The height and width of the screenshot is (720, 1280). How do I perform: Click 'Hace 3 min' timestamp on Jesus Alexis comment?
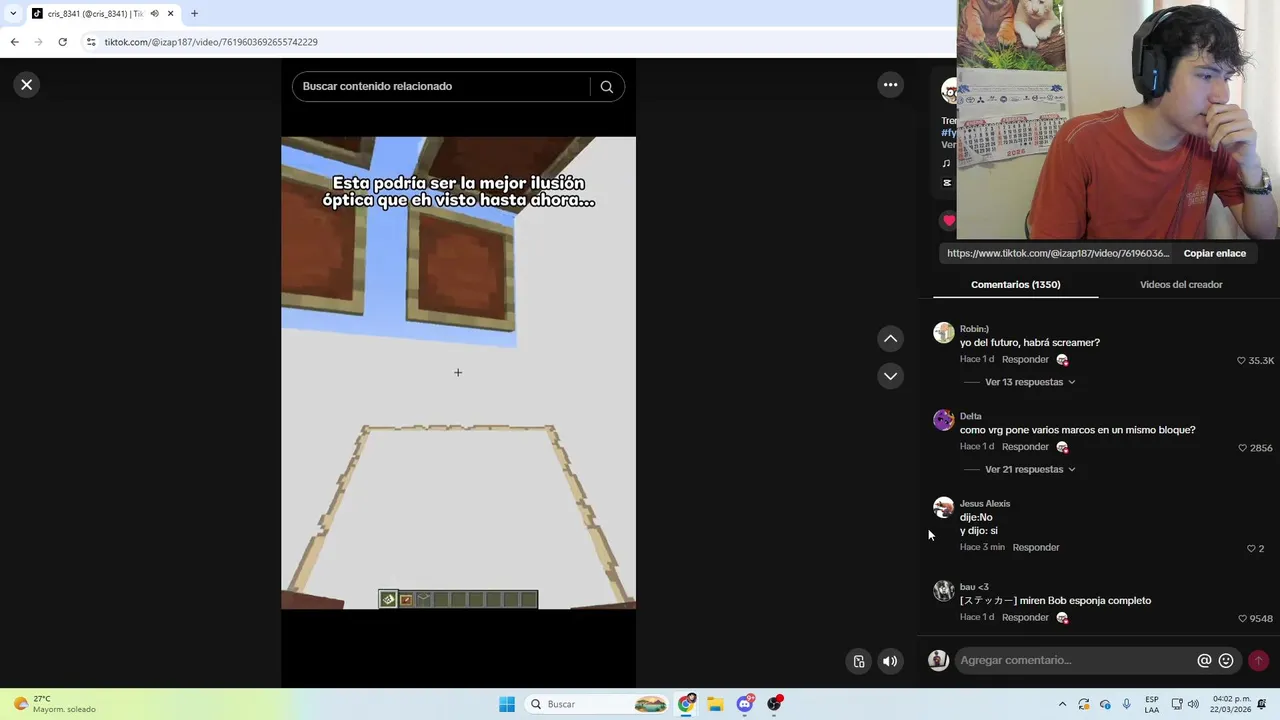click(x=982, y=547)
